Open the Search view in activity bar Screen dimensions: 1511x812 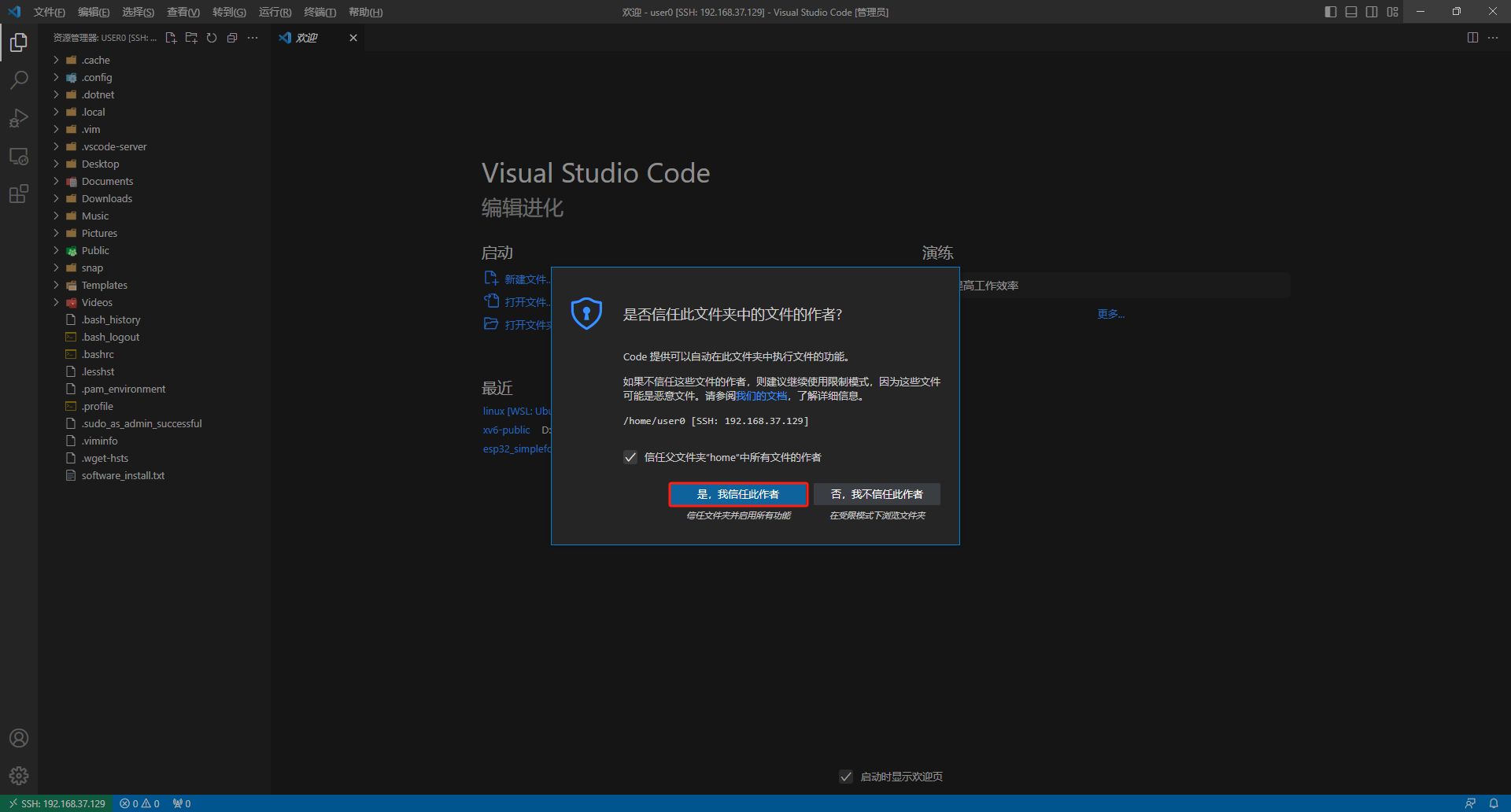(x=19, y=80)
